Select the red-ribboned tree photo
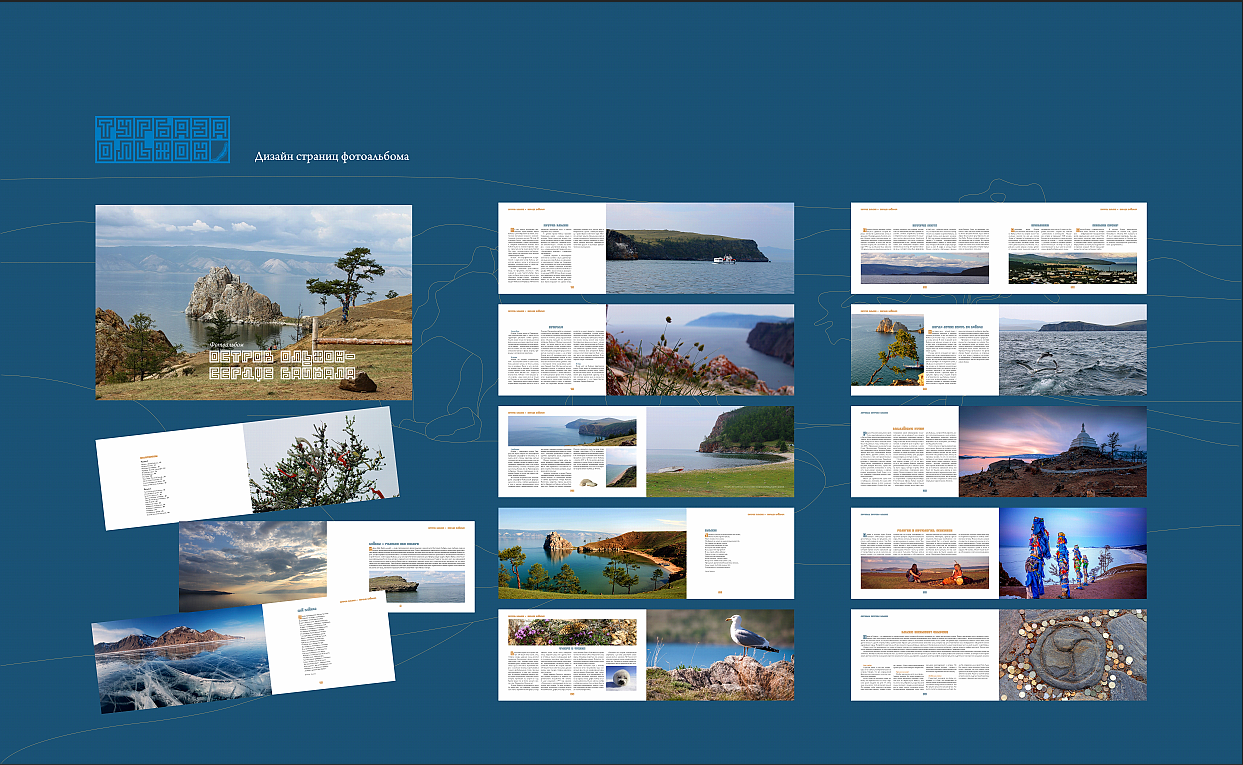1243x765 pixels. tap(321, 460)
